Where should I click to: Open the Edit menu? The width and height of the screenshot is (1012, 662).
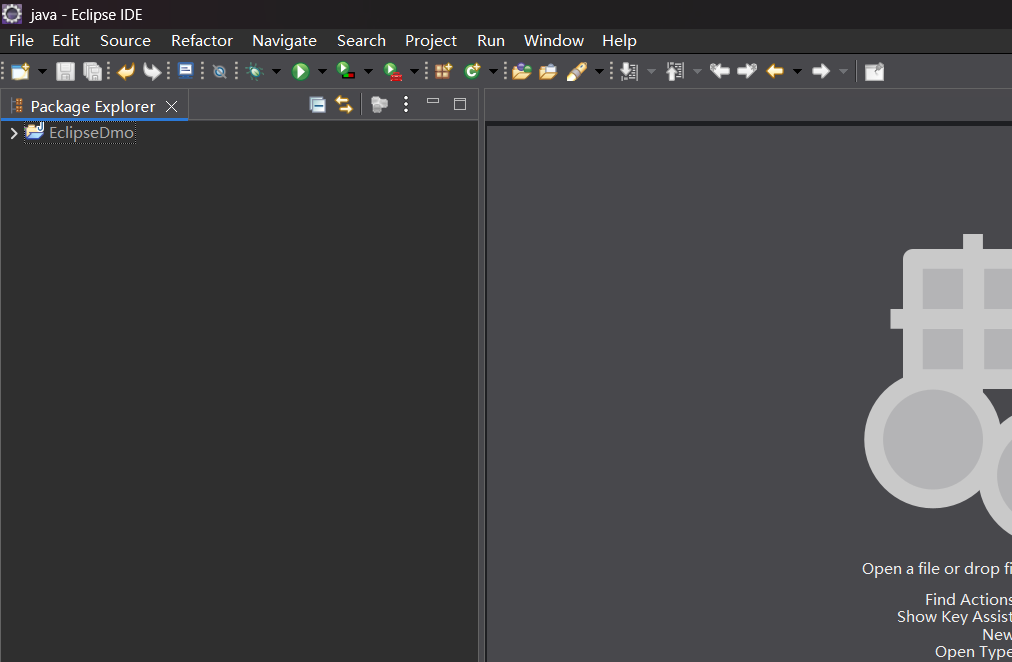(x=66, y=41)
